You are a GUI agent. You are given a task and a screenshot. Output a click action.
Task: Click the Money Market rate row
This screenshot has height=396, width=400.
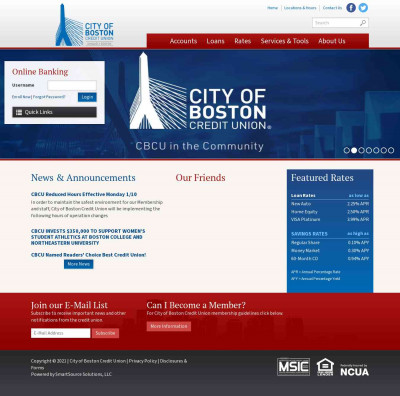tap(330, 250)
